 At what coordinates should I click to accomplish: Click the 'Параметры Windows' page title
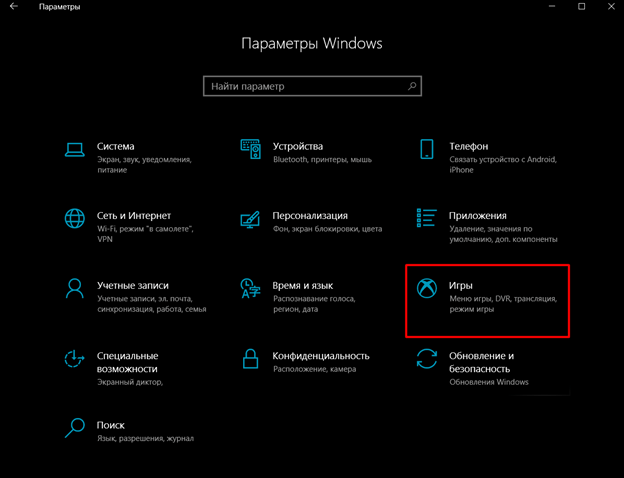tap(312, 43)
